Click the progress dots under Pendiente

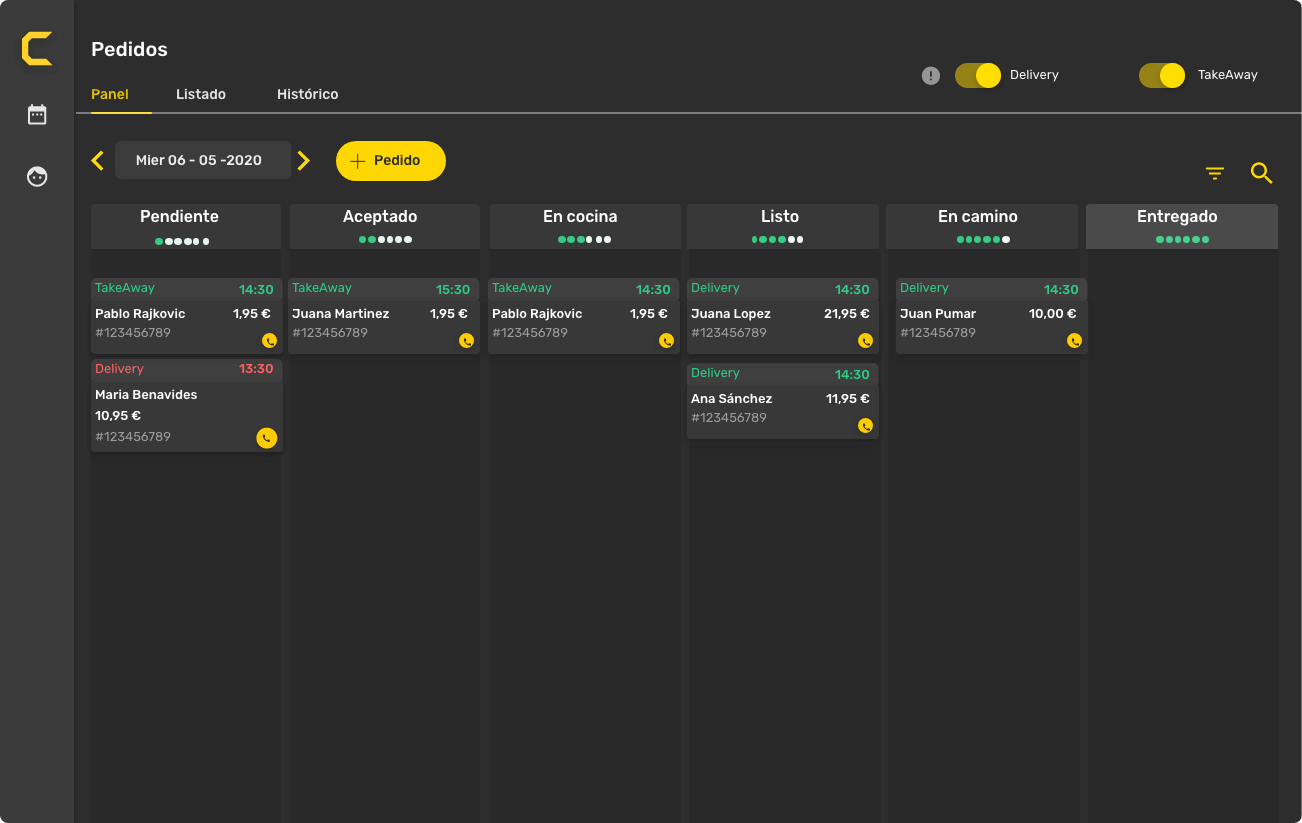[x=182, y=241]
